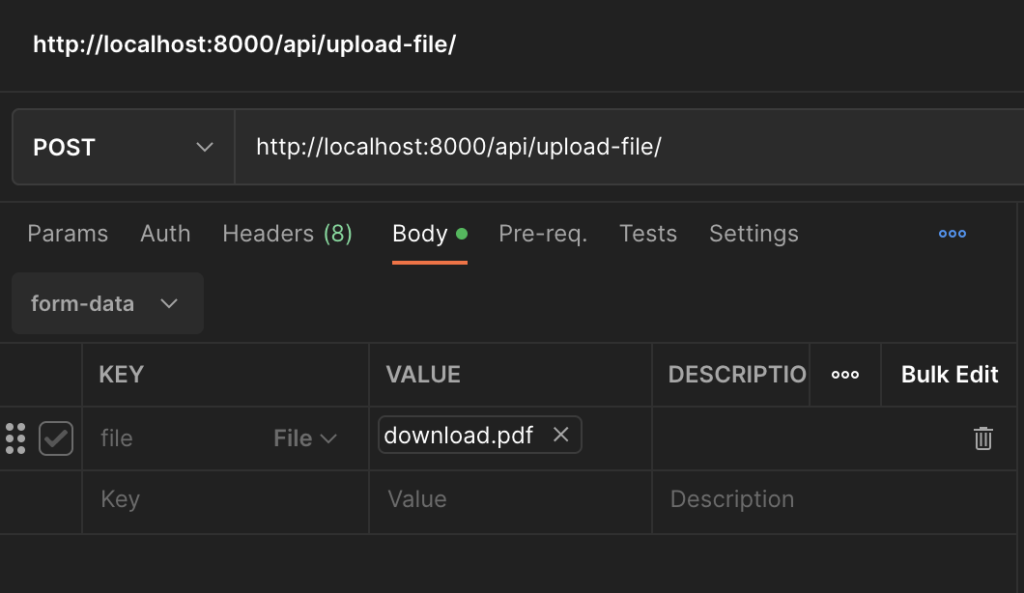Click the Bulk Edit link
1024x593 pixels.
point(950,375)
